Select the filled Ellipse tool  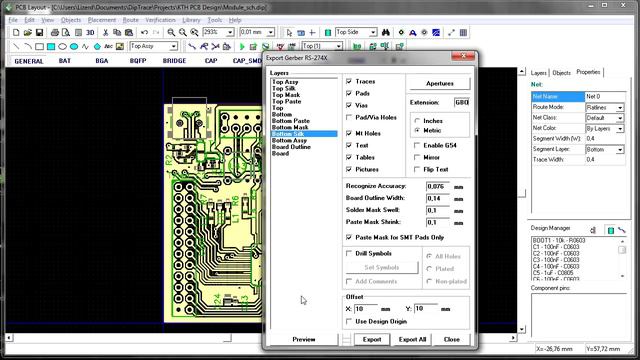74,46
